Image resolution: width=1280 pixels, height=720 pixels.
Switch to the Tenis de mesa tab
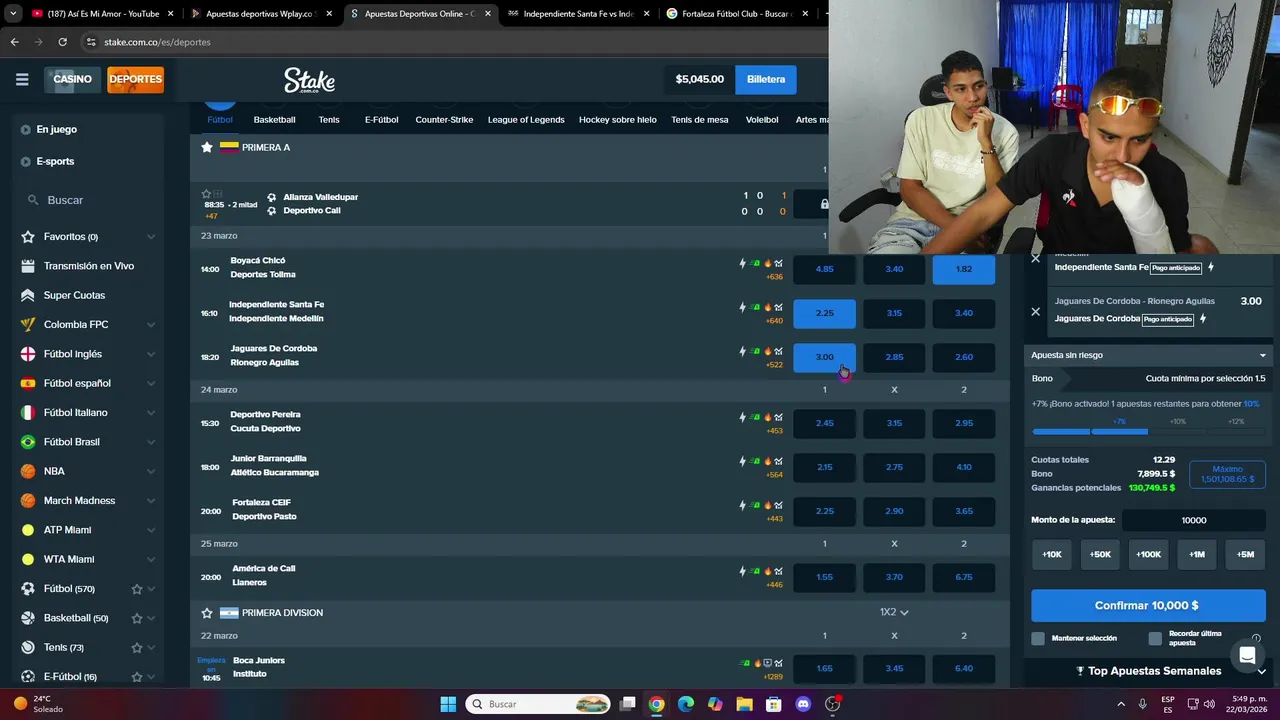700,119
